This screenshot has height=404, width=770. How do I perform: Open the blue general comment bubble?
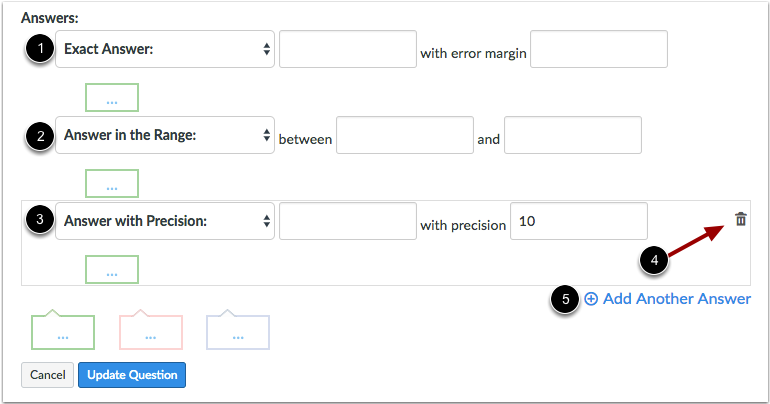point(238,330)
